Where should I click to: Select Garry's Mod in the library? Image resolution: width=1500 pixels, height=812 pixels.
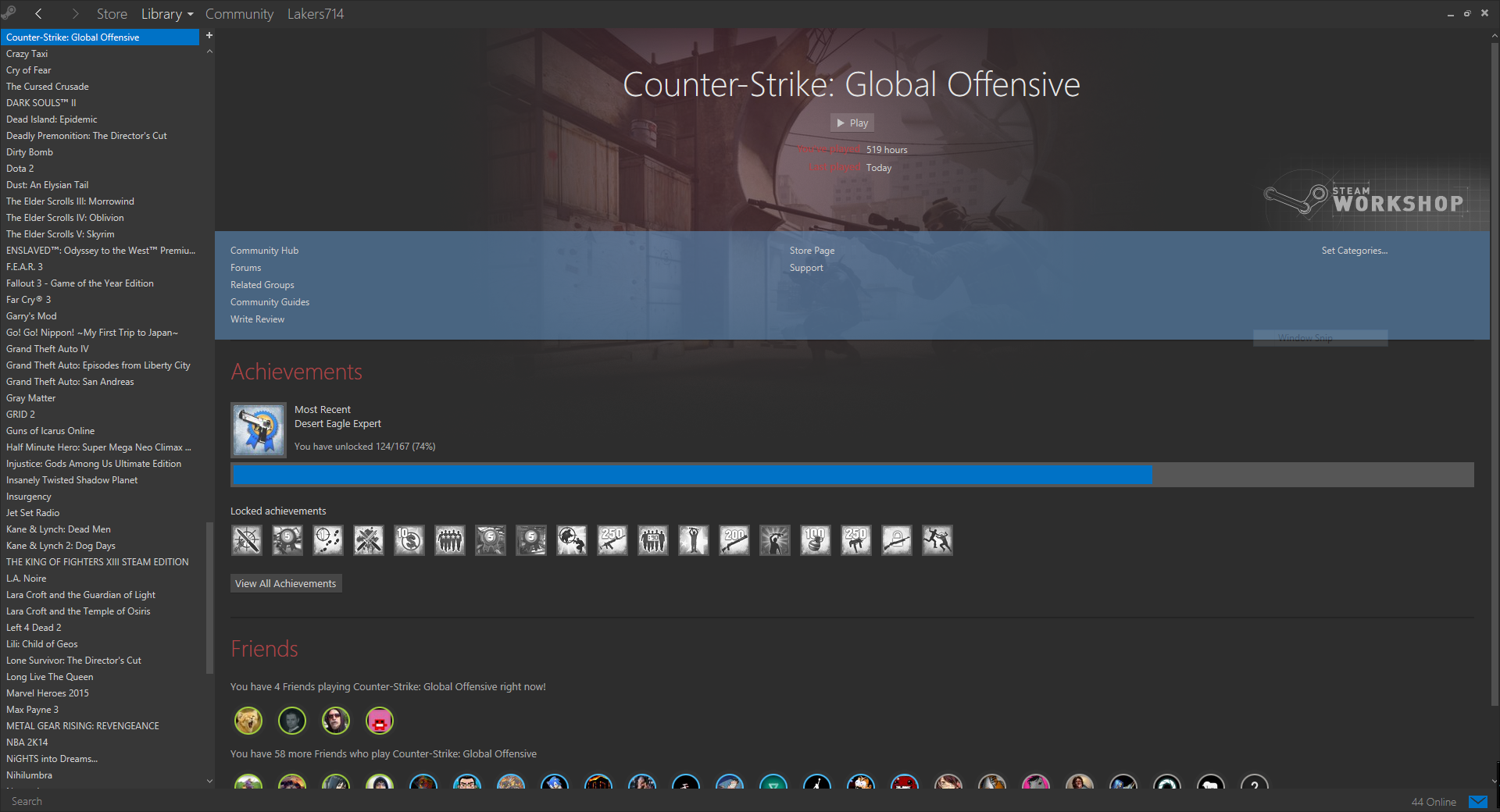[x=100, y=316]
